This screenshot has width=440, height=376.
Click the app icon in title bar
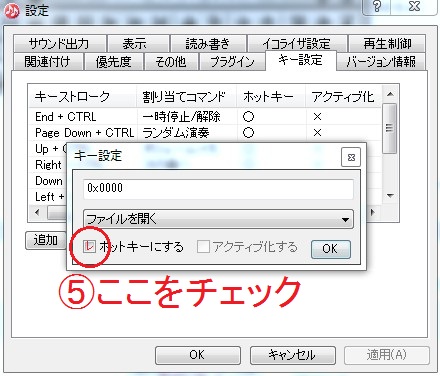click(12, 11)
